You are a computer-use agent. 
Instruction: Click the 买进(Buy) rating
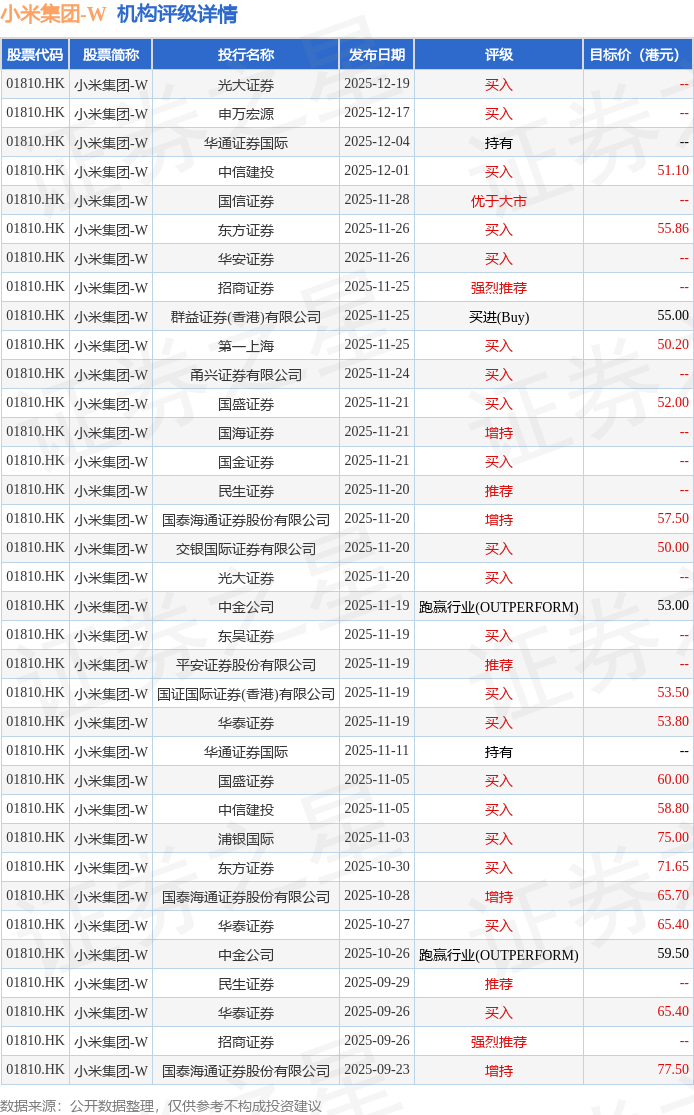[x=498, y=317]
